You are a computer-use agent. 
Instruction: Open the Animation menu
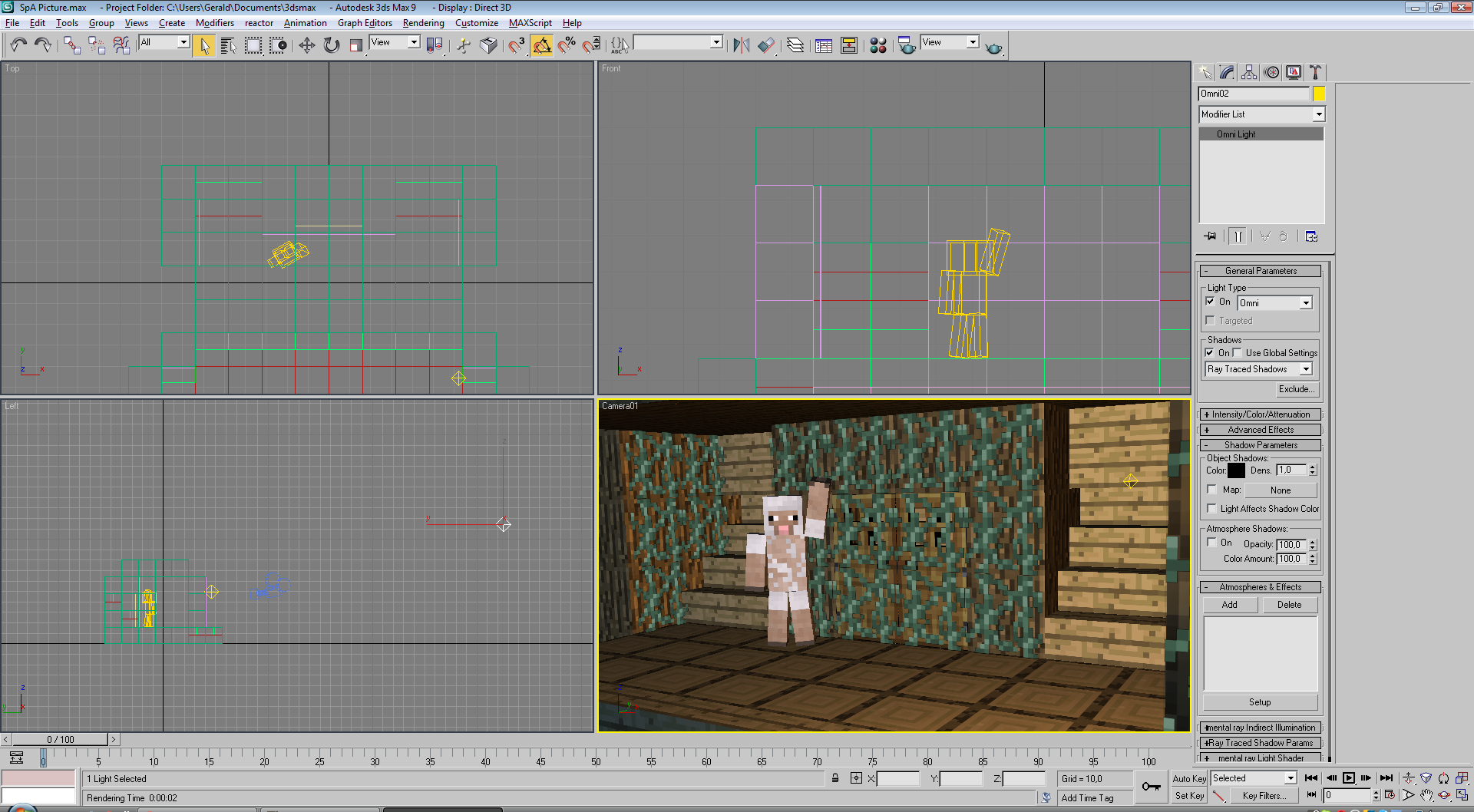click(x=305, y=23)
